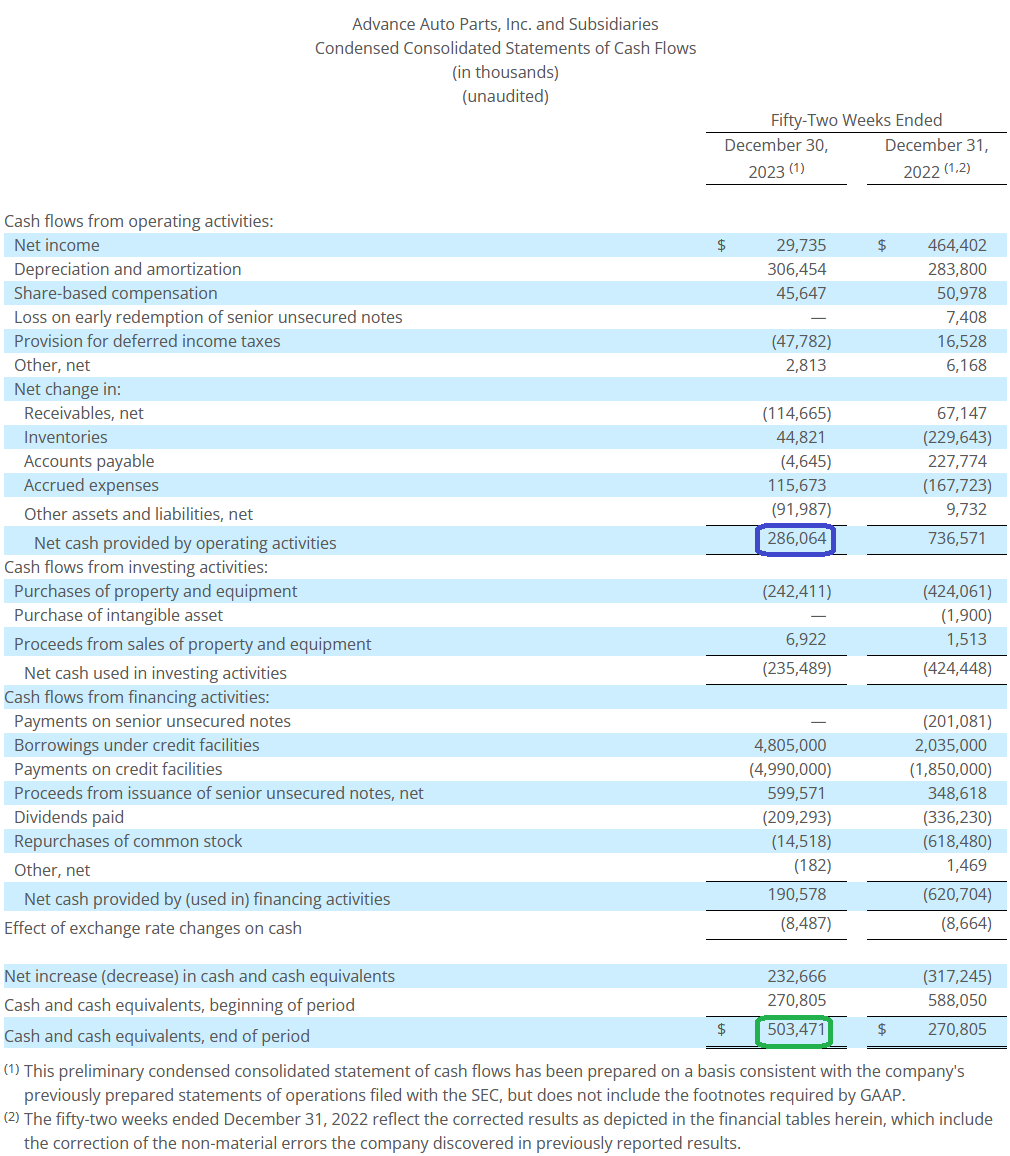Click the "Depreciation and amortization" row label

128,270
